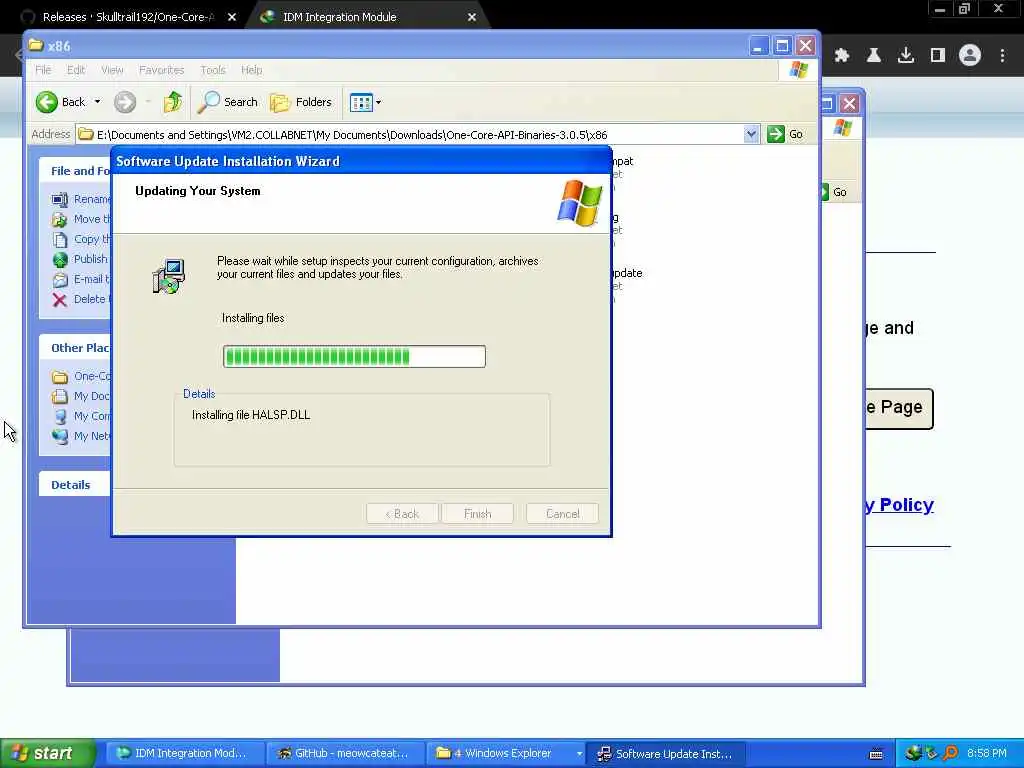Click the orange magnifier tray icon
This screenshot has height=768, width=1024.
point(950,754)
